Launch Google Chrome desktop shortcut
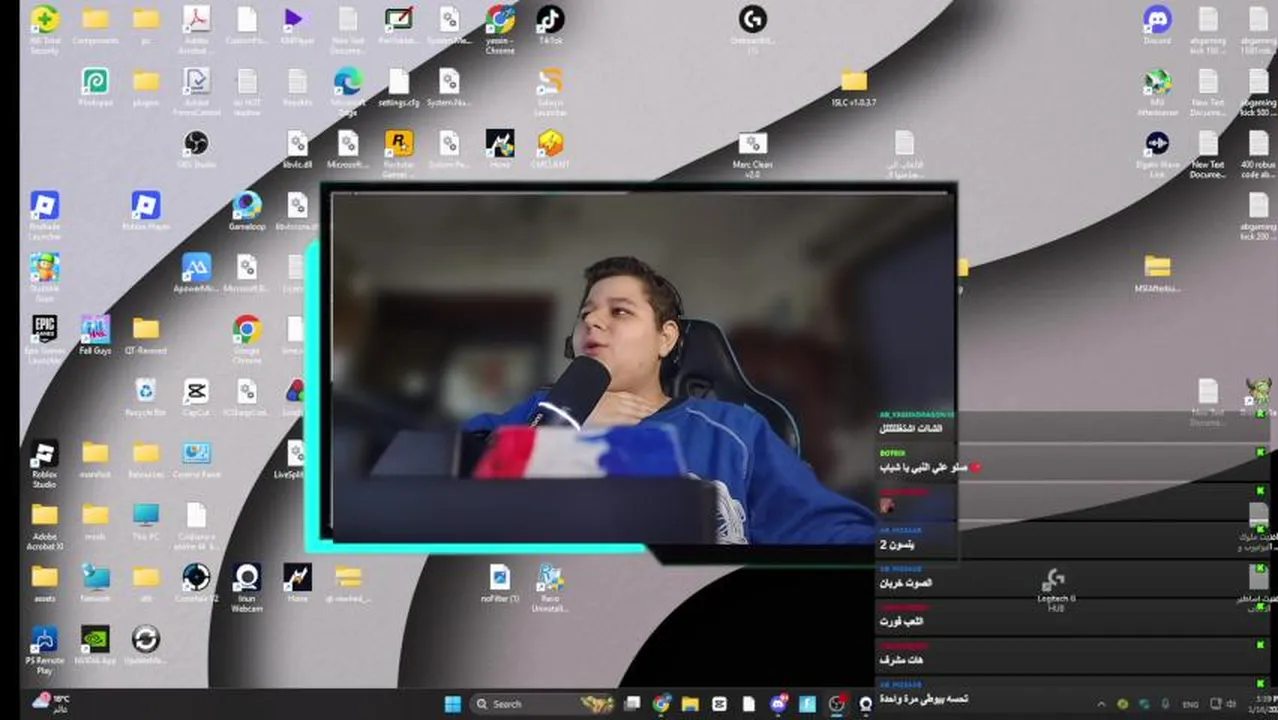Viewport: 1278px width, 720px height. pyautogui.click(x=246, y=338)
